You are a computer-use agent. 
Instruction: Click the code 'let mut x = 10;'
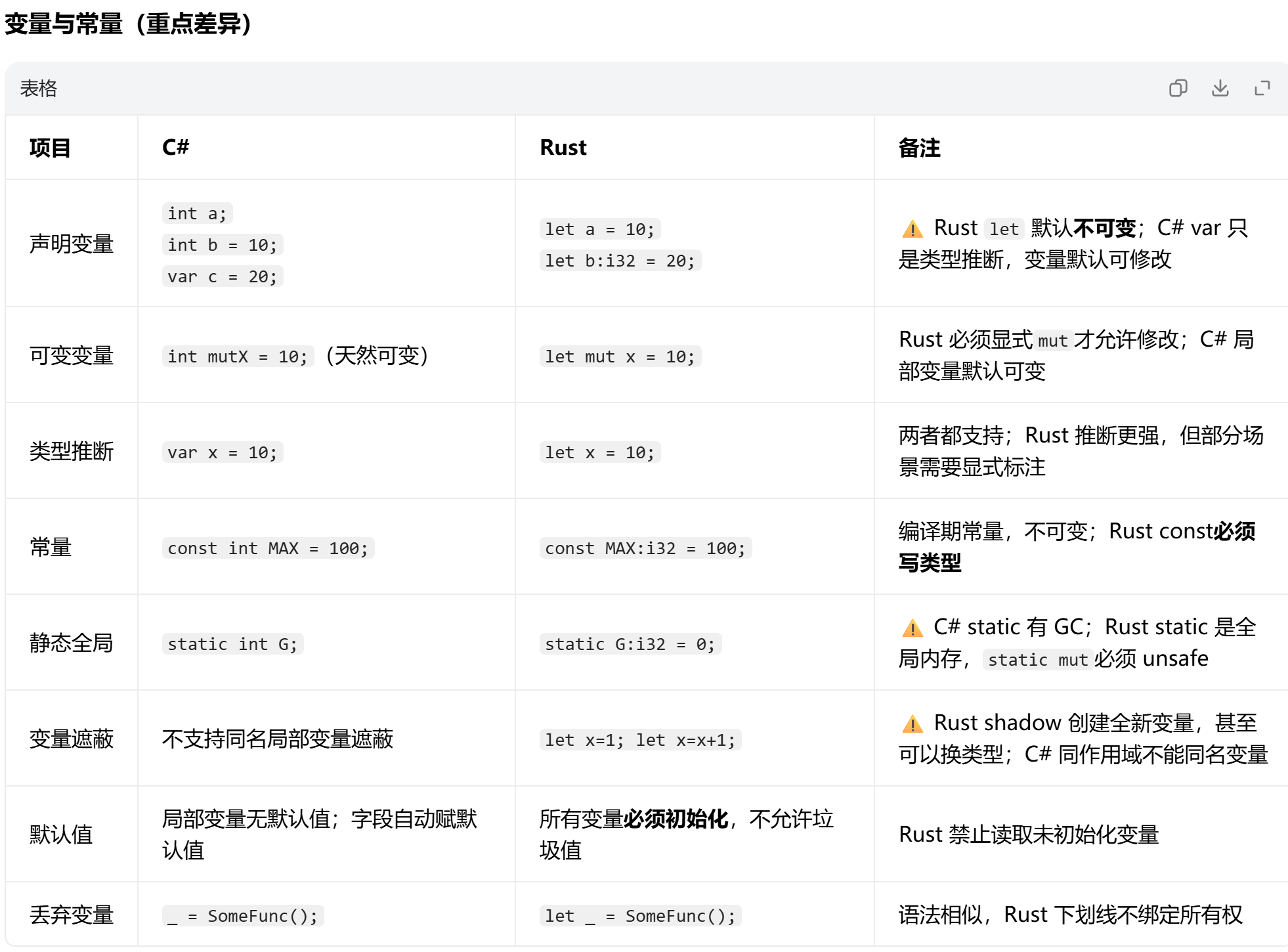[620, 357]
